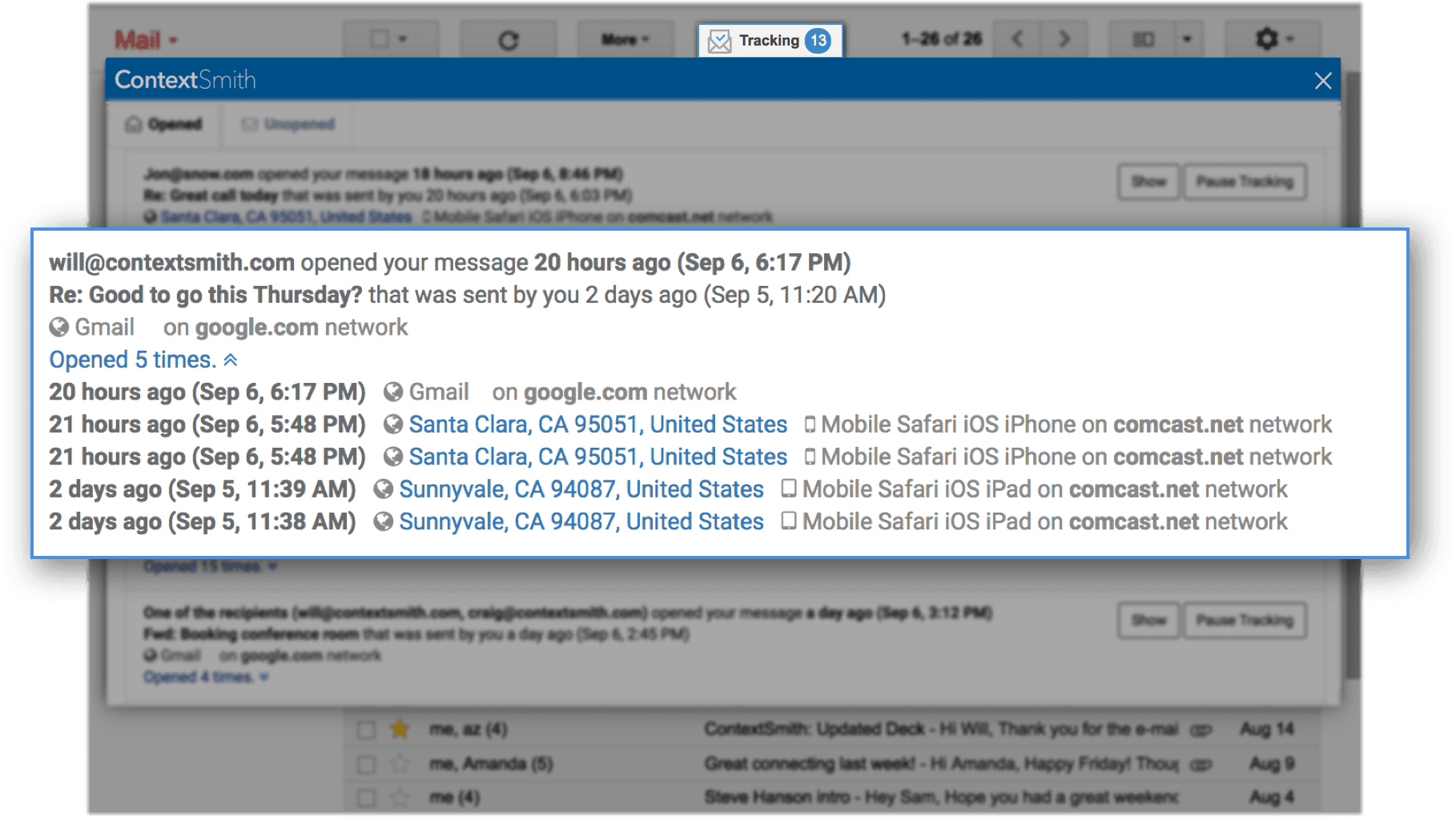This screenshot has height=817, width=1456.
Task: Click Show for the Jon@snow.com message
Action: click(1148, 182)
